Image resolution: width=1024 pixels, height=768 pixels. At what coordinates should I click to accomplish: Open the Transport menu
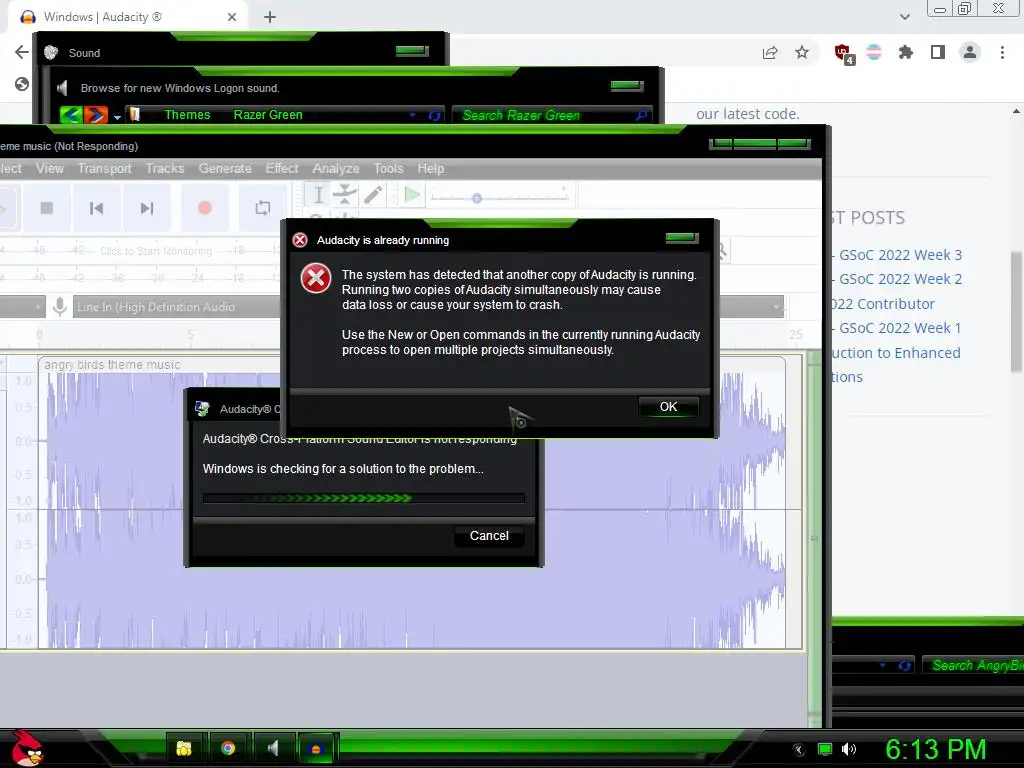point(104,168)
